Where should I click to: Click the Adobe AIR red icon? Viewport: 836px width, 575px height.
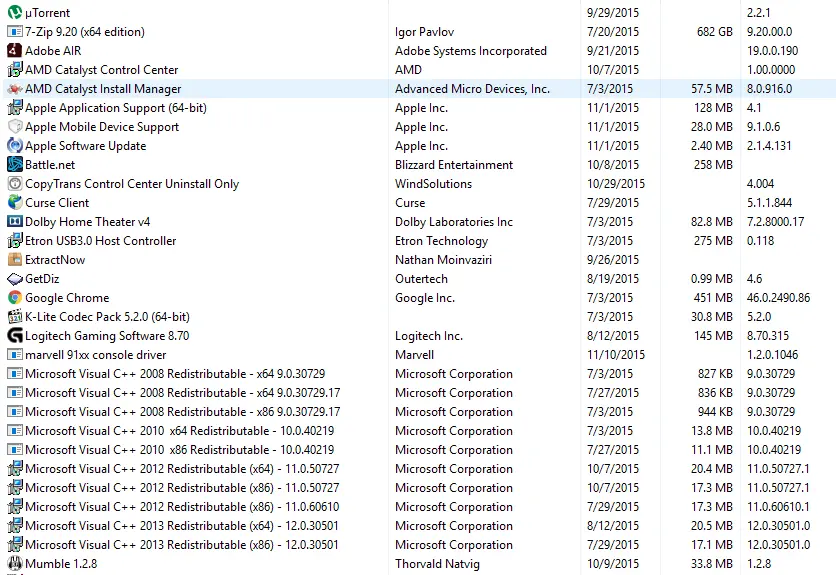[x=15, y=51]
